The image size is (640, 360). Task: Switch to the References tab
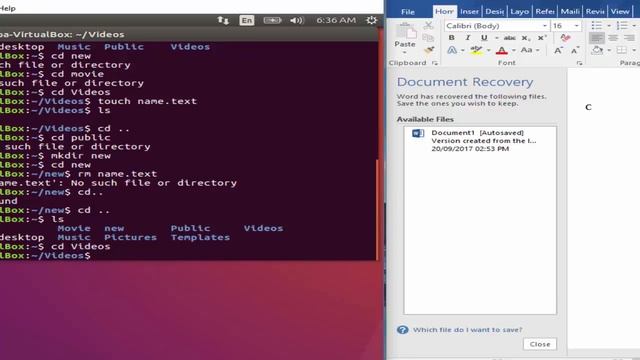[x=545, y=11]
